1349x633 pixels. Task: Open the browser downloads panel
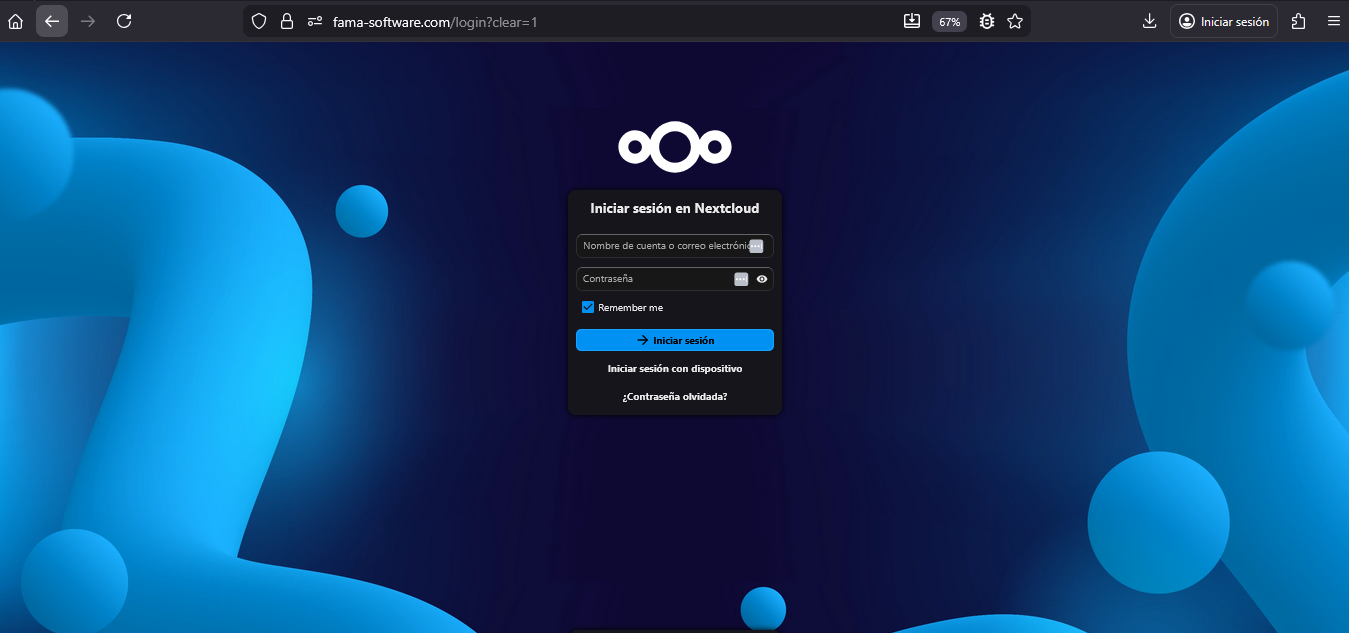(x=1149, y=21)
